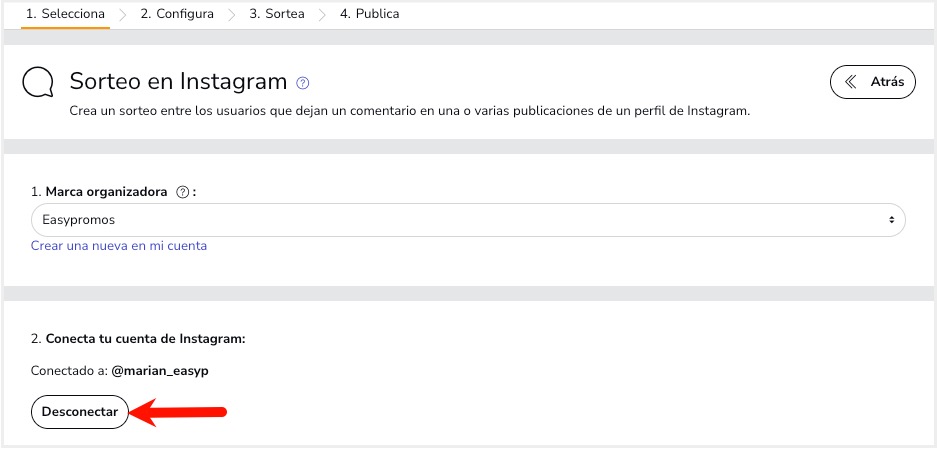Go to step 2. Configura

(177, 14)
